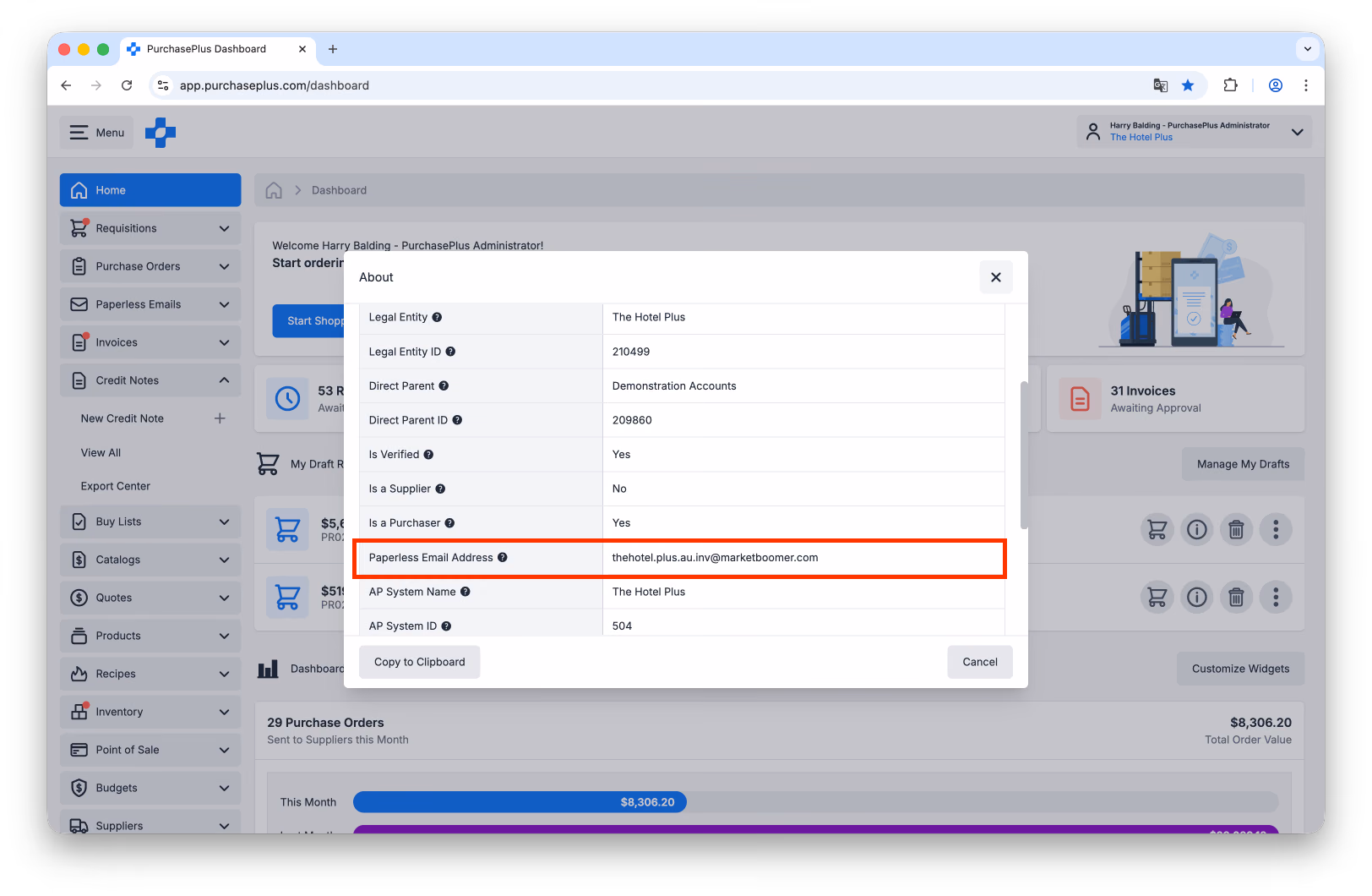
Task: Open the Menu hamburger button
Action: (97, 133)
